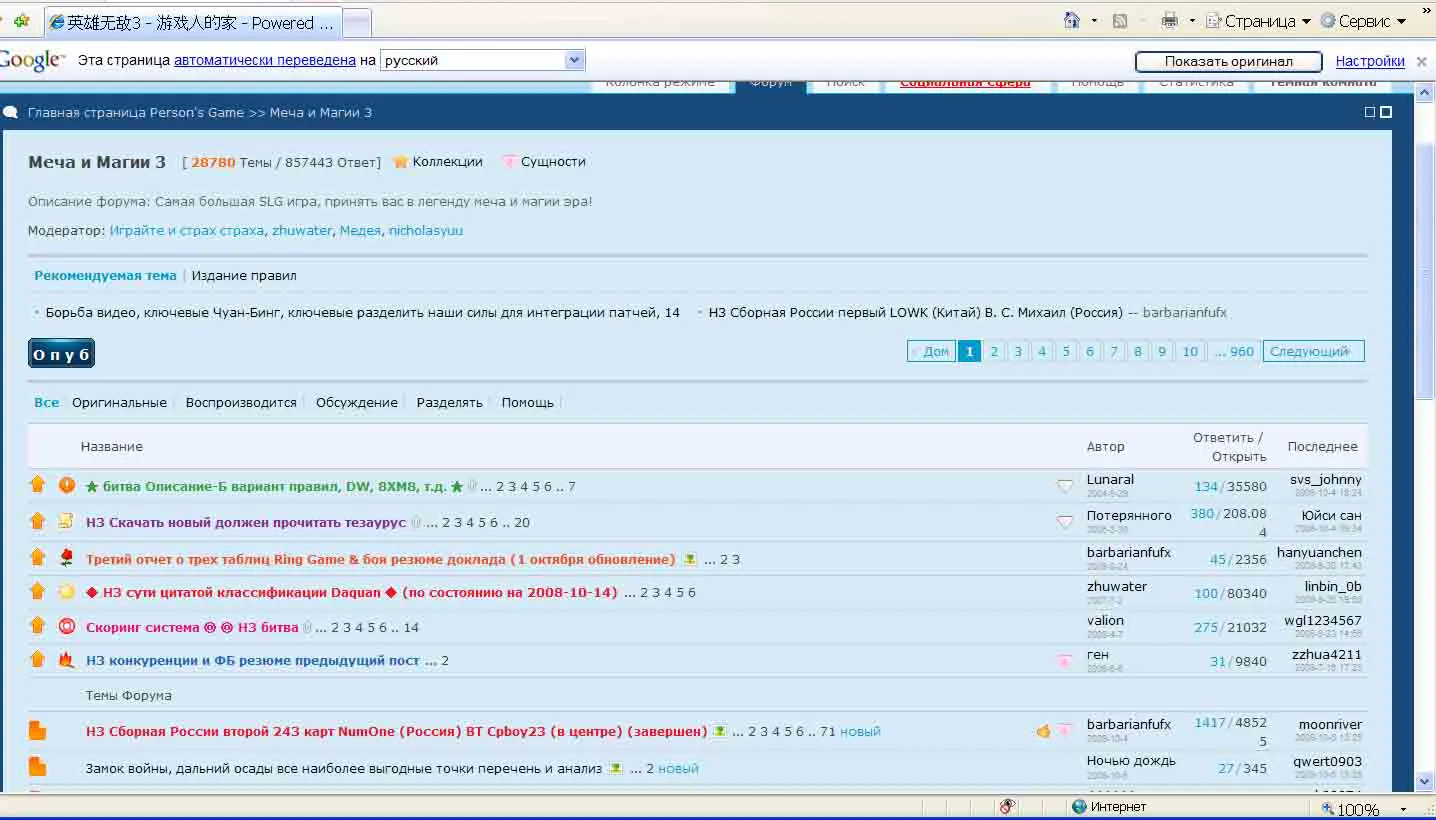The width and height of the screenshot is (1436, 820).
Task: Click the RSS feeds toolbar icon
Action: tap(1120, 20)
